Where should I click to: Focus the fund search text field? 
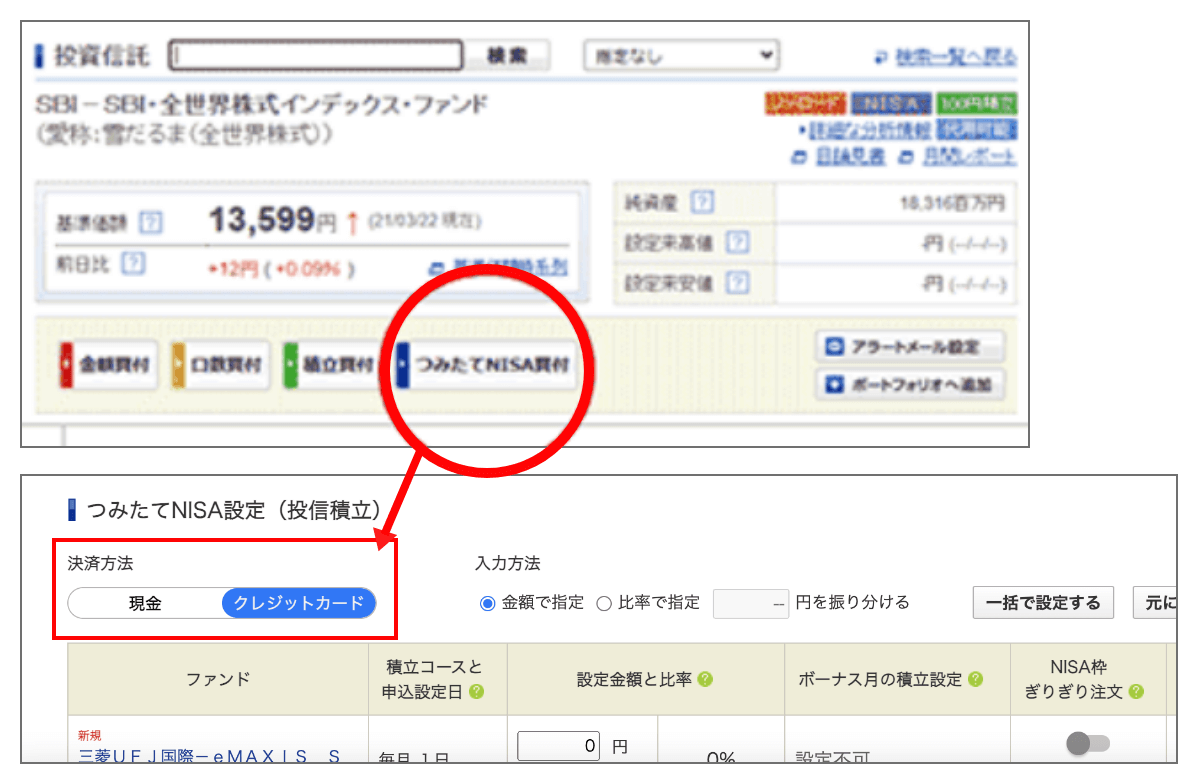(x=317, y=56)
